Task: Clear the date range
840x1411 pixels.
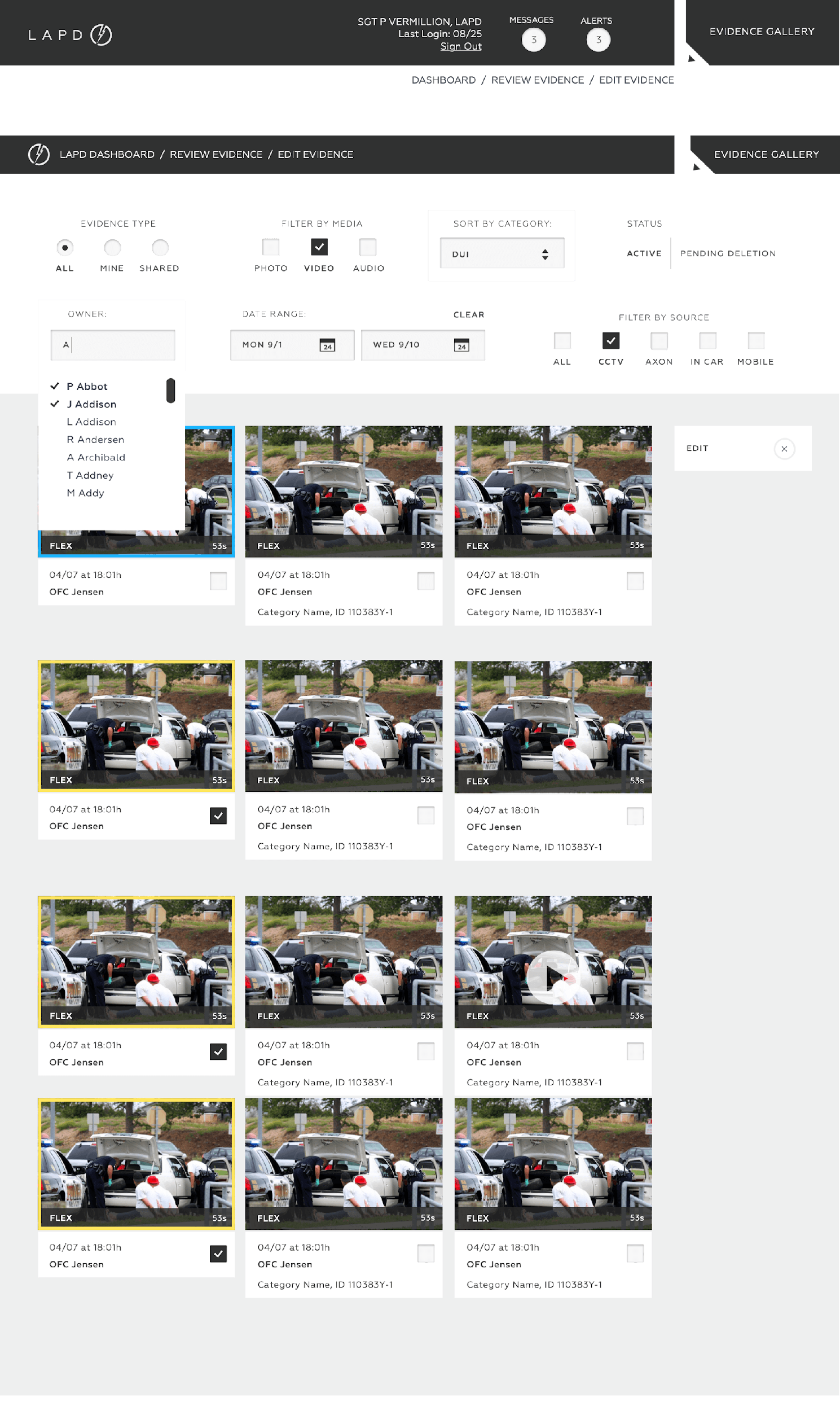Action: click(469, 314)
